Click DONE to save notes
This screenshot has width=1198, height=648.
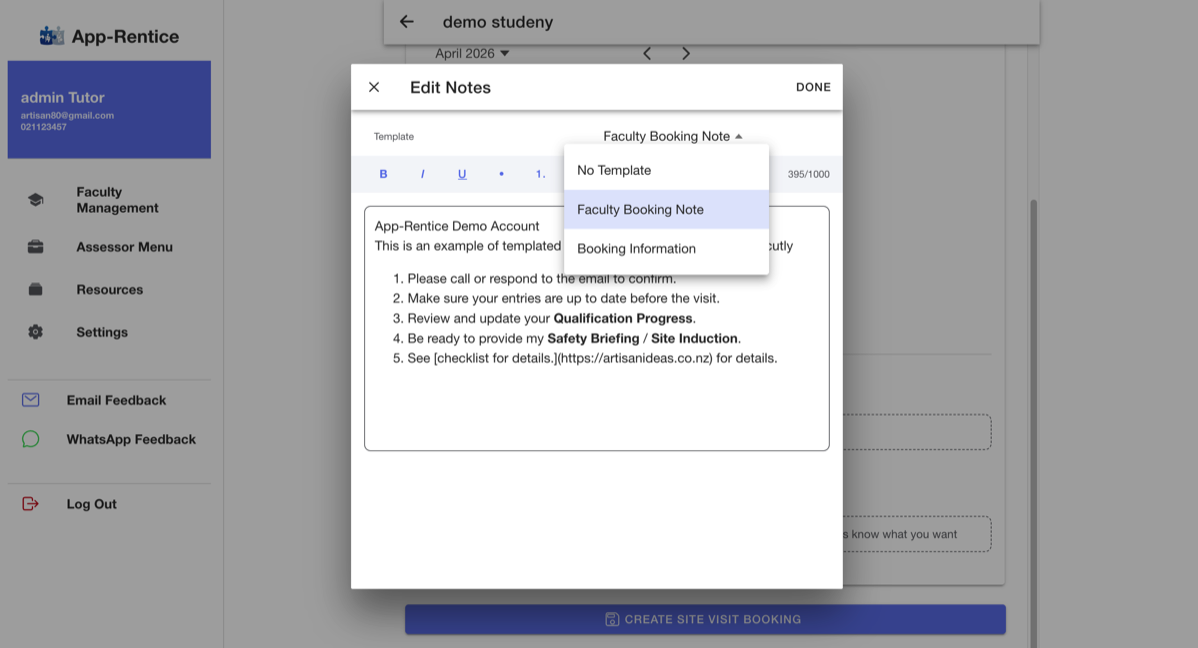(x=813, y=87)
